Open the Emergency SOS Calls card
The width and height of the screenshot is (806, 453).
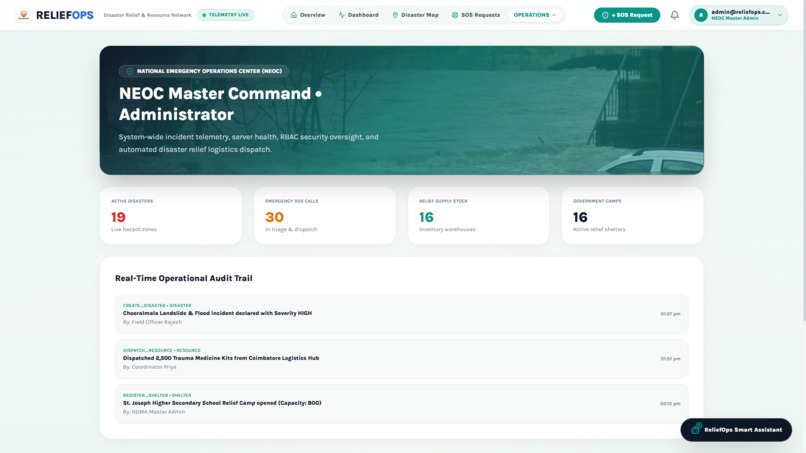click(x=325, y=215)
